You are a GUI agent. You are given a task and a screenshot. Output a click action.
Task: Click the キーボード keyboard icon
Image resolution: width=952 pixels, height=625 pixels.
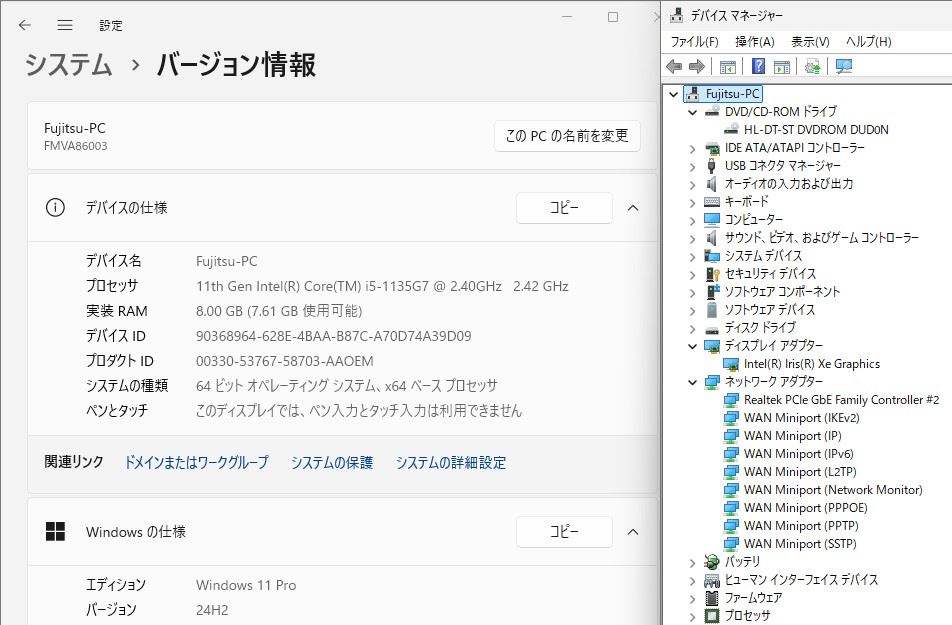pyautogui.click(x=712, y=202)
